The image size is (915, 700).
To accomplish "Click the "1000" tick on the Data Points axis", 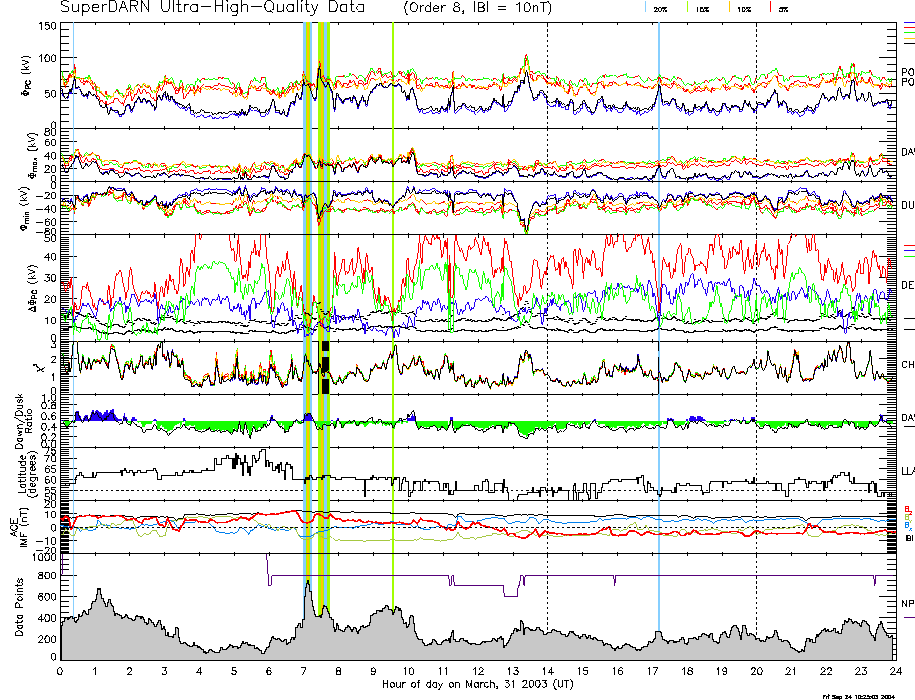I will tap(46, 557).
